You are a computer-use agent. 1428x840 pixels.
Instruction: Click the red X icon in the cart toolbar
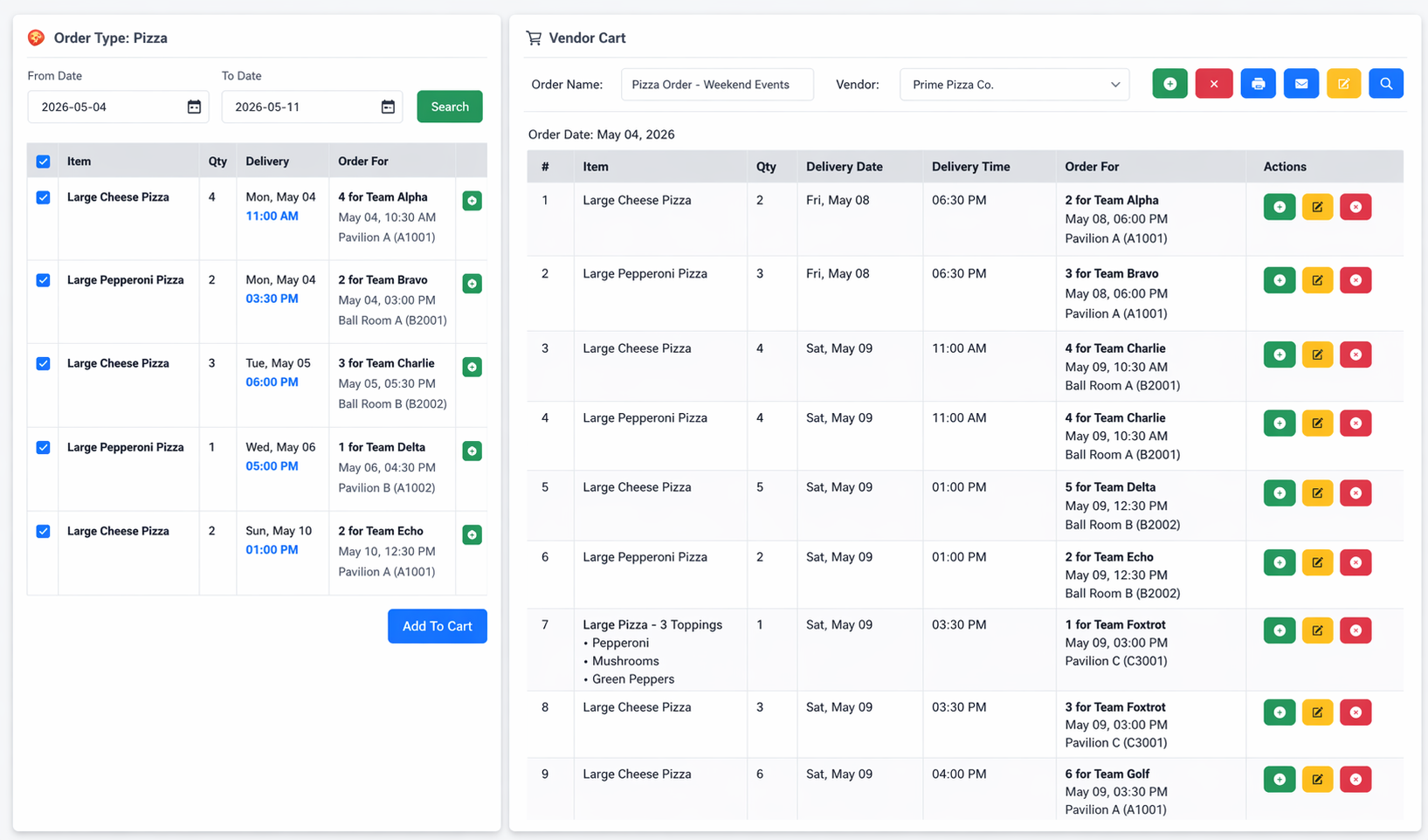[x=1214, y=83]
